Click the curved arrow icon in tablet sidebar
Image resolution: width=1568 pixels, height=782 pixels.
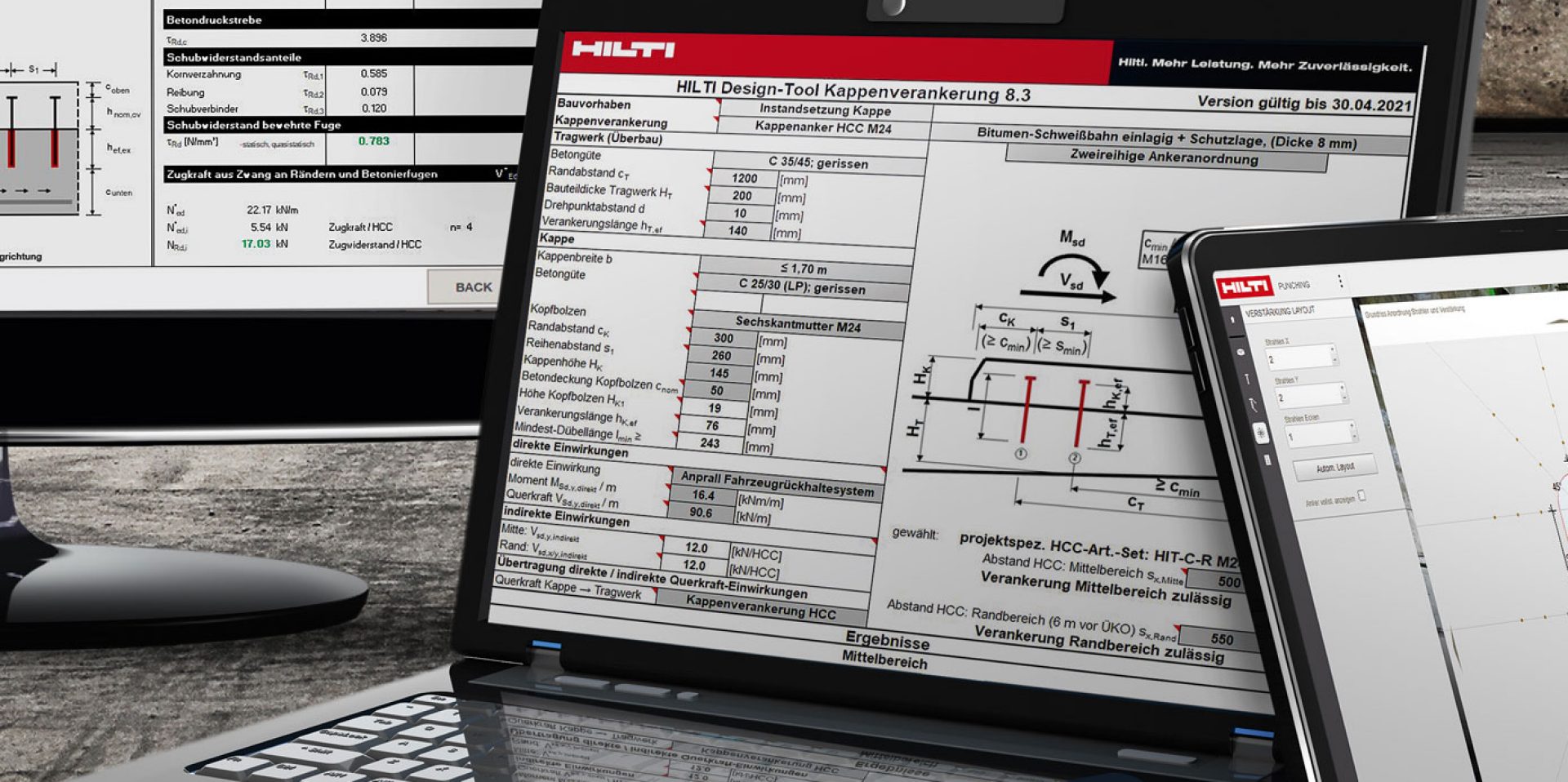(1253, 405)
